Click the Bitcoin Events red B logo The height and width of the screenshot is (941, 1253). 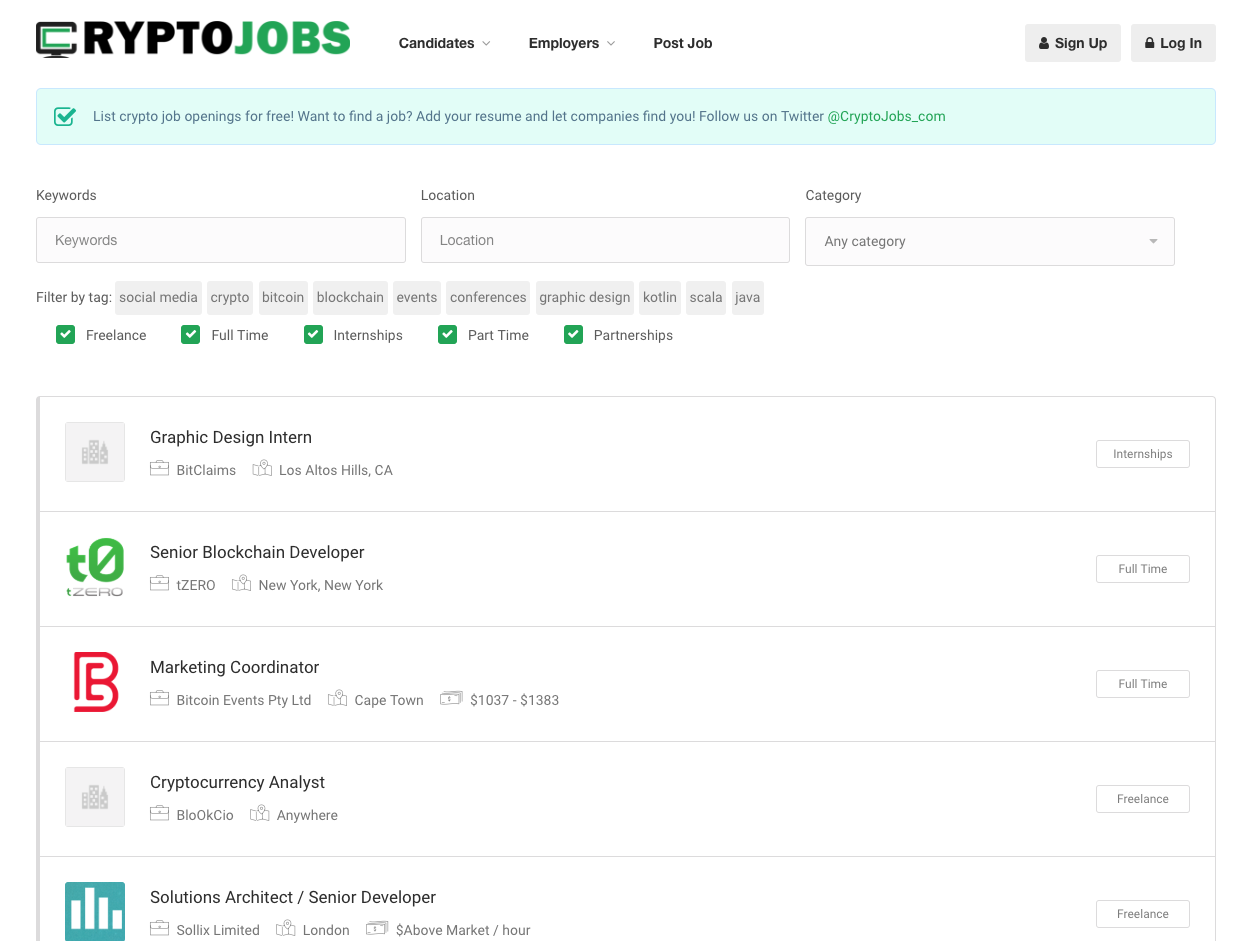click(95, 681)
